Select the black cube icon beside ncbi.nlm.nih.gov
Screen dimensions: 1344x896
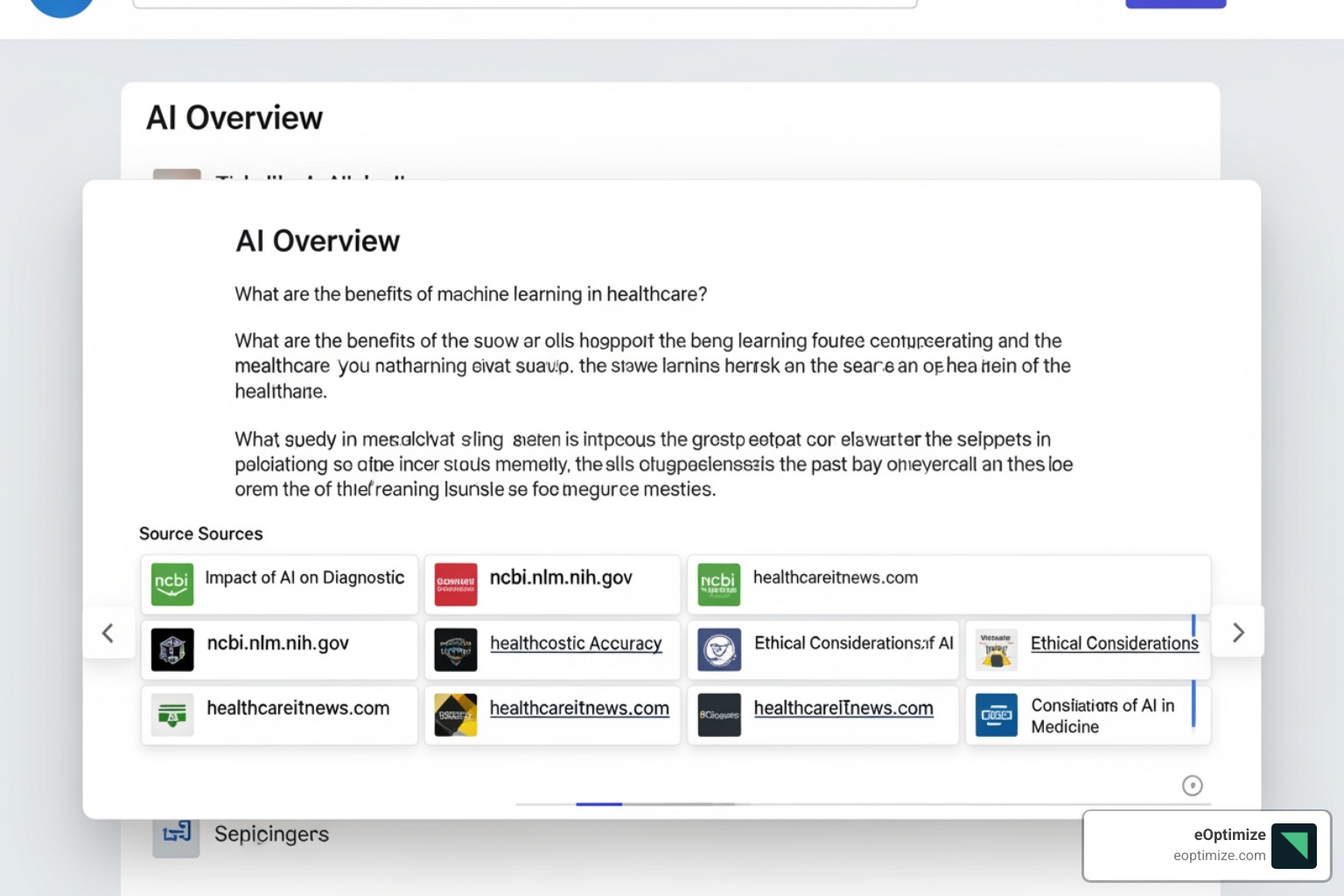point(172,650)
